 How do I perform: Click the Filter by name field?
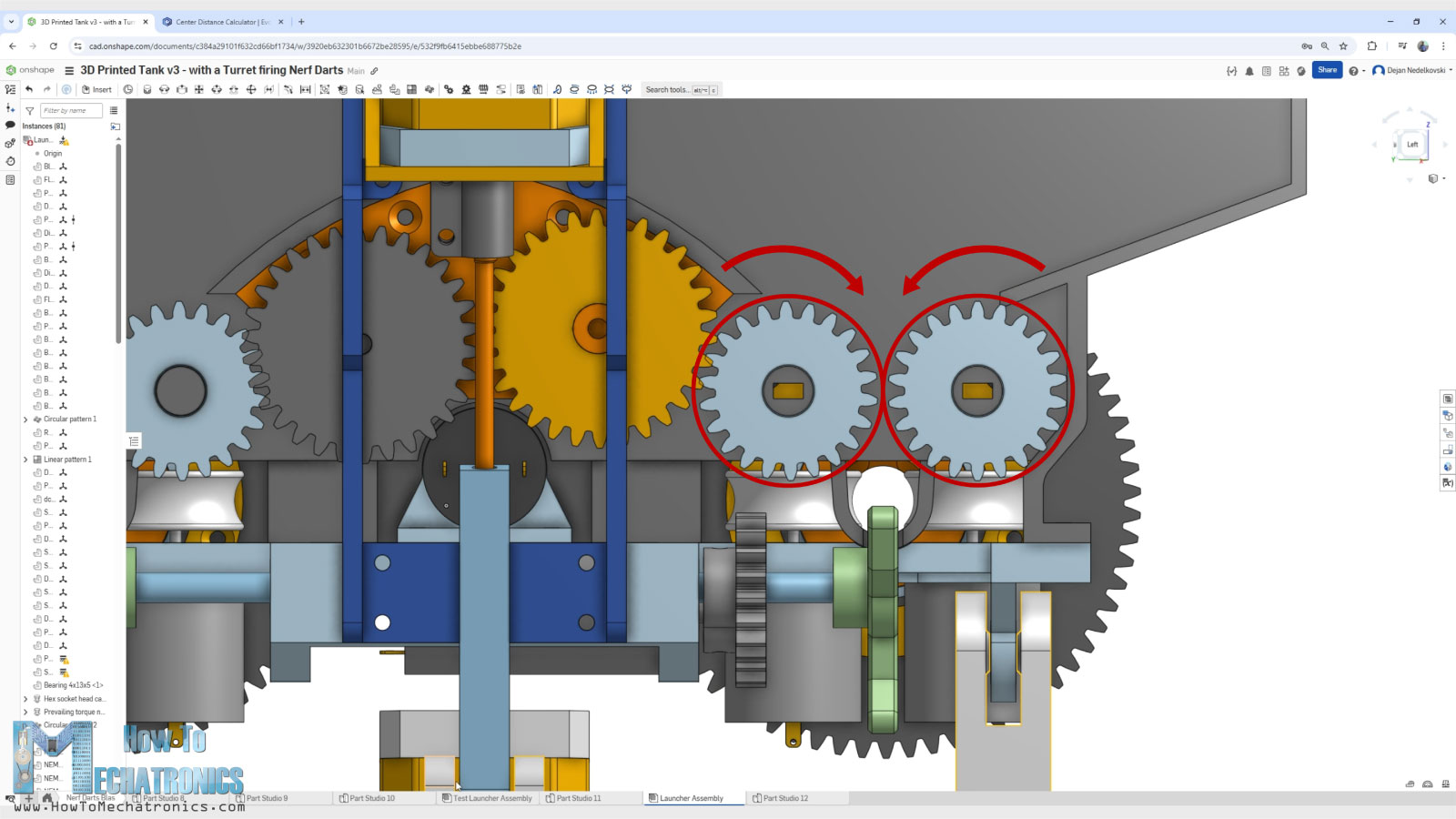(x=71, y=111)
